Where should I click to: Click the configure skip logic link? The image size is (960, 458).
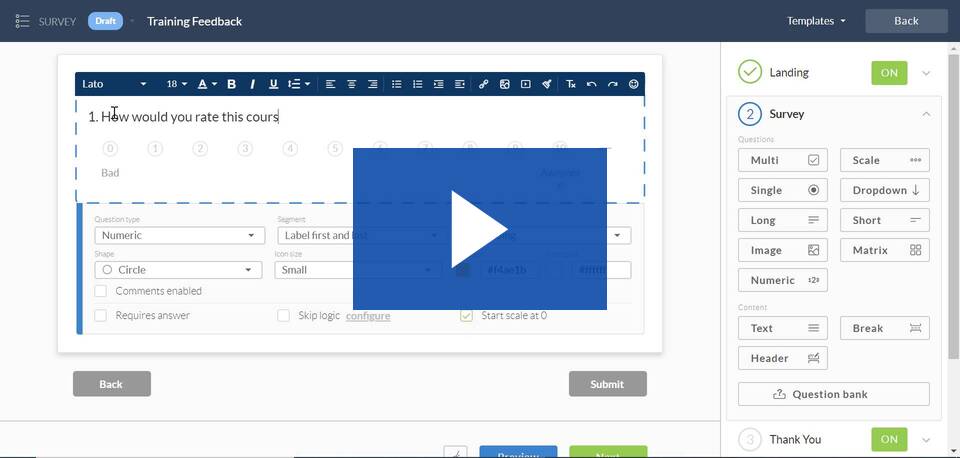click(368, 316)
